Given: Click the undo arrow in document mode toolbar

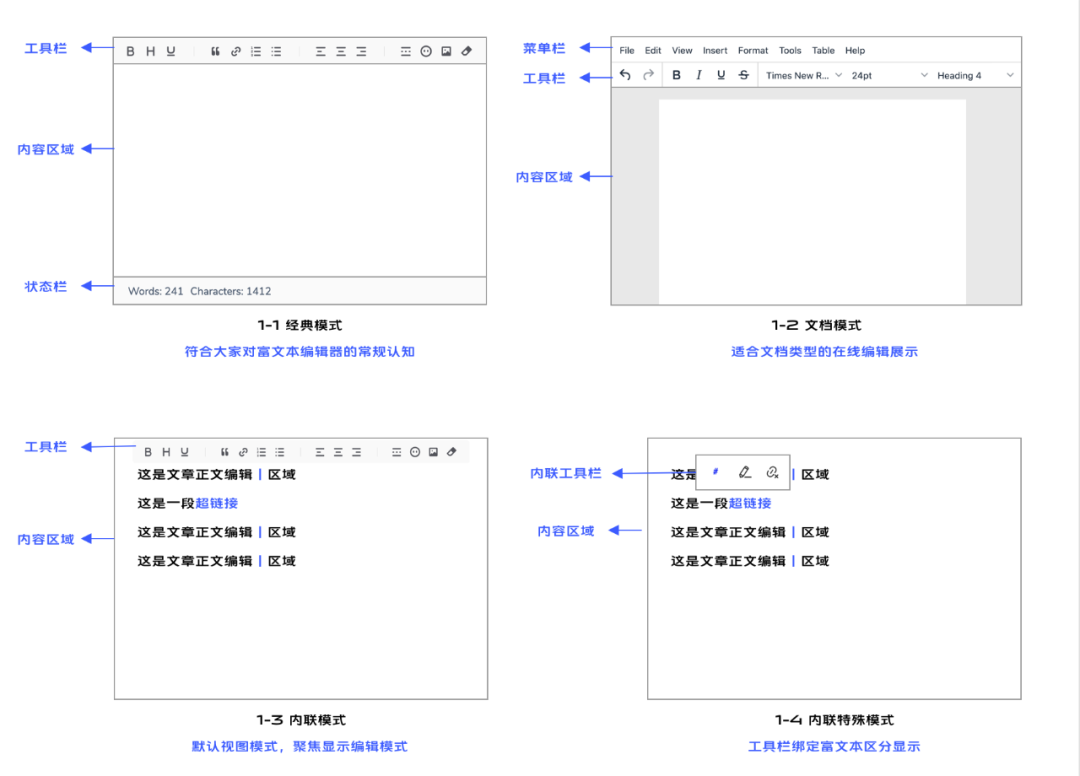Looking at the screenshot, I should [x=625, y=74].
